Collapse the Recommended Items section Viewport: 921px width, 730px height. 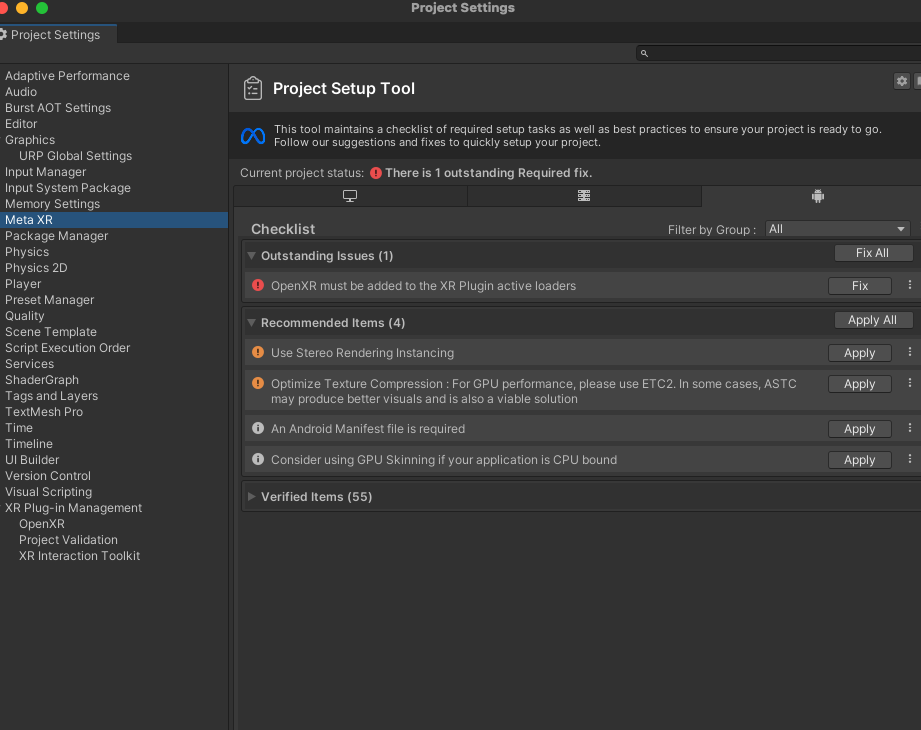click(252, 323)
